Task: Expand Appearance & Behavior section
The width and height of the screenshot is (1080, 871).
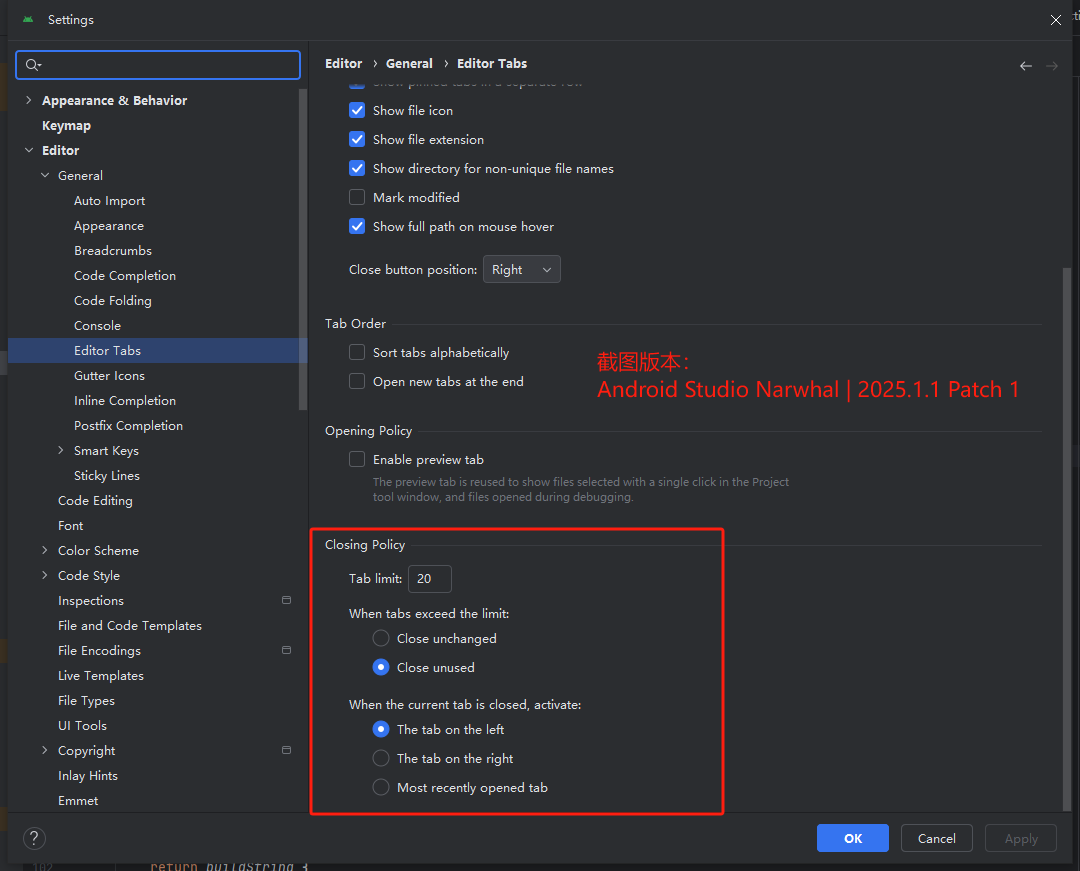Action: click(28, 101)
